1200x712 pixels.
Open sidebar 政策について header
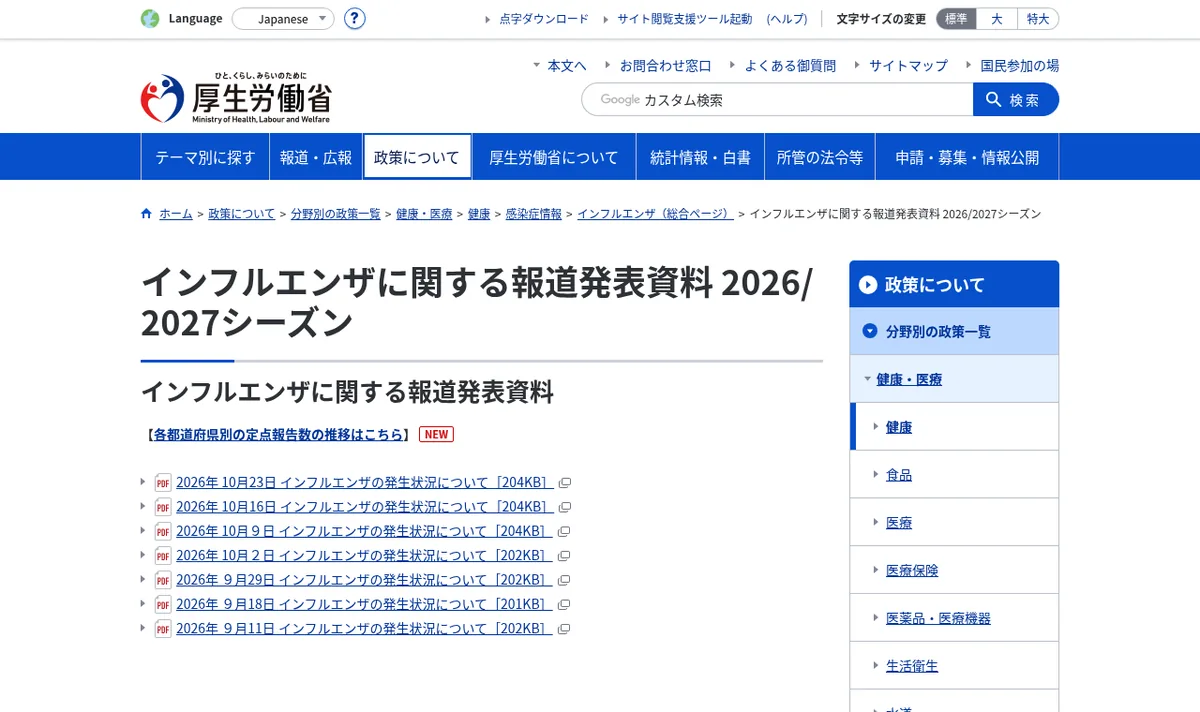click(954, 284)
